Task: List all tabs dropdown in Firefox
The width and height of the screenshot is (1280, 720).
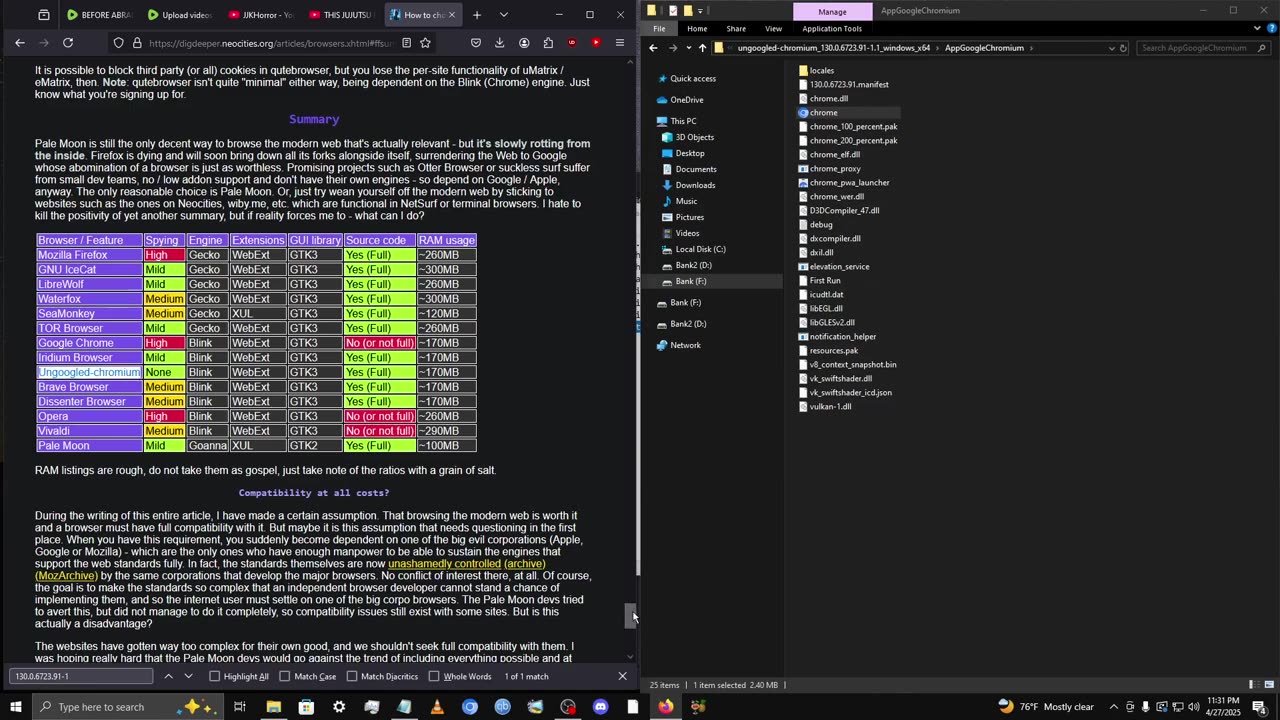Action: point(503,15)
